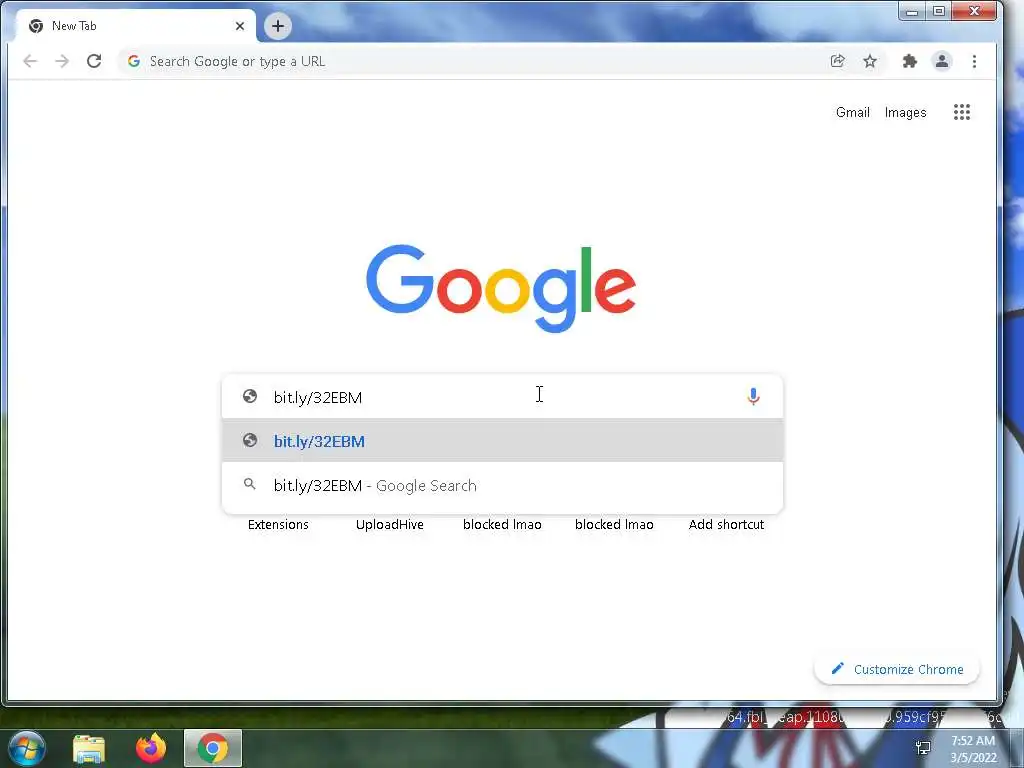This screenshot has width=1024, height=768.
Task: Minimize the Chrome window
Action: coord(912,11)
